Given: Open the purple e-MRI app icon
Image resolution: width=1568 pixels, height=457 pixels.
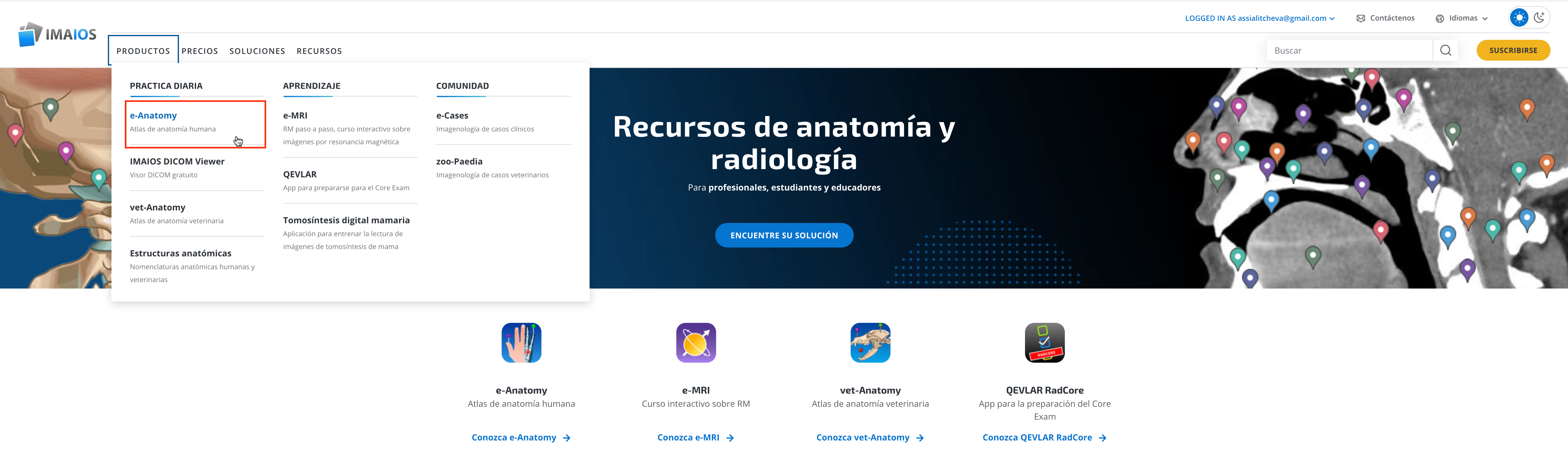Looking at the screenshot, I should pyautogui.click(x=696, y=343).
